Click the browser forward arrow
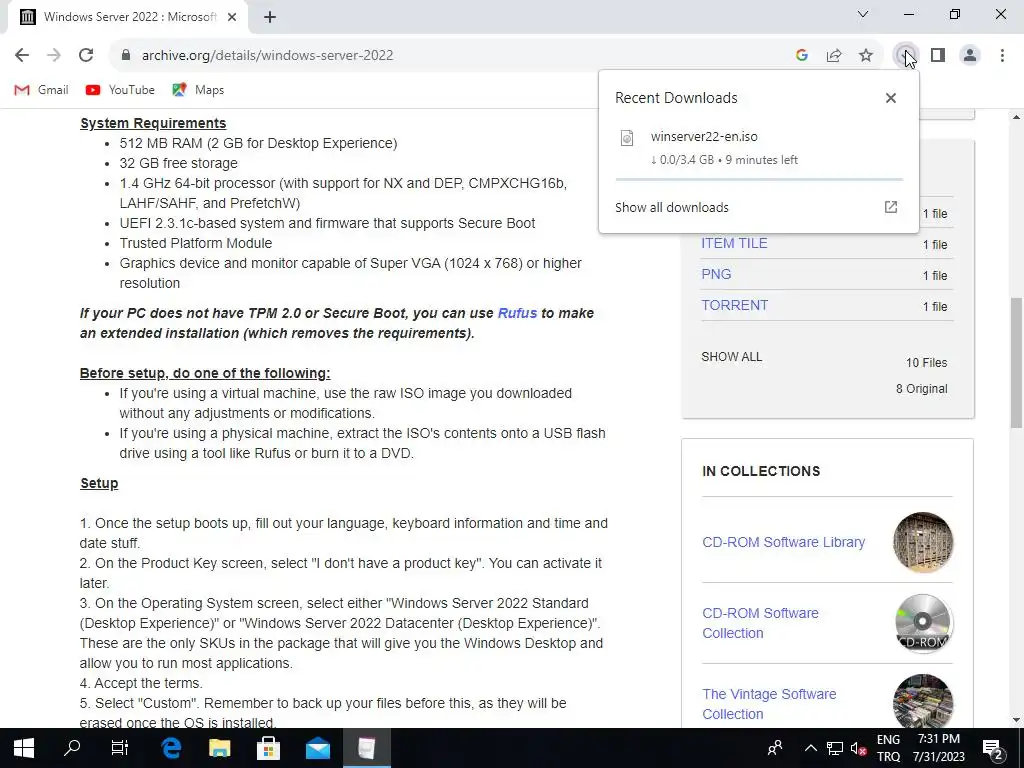The width and height of the screenshot is (1024, 768). [x=54, y=56]
